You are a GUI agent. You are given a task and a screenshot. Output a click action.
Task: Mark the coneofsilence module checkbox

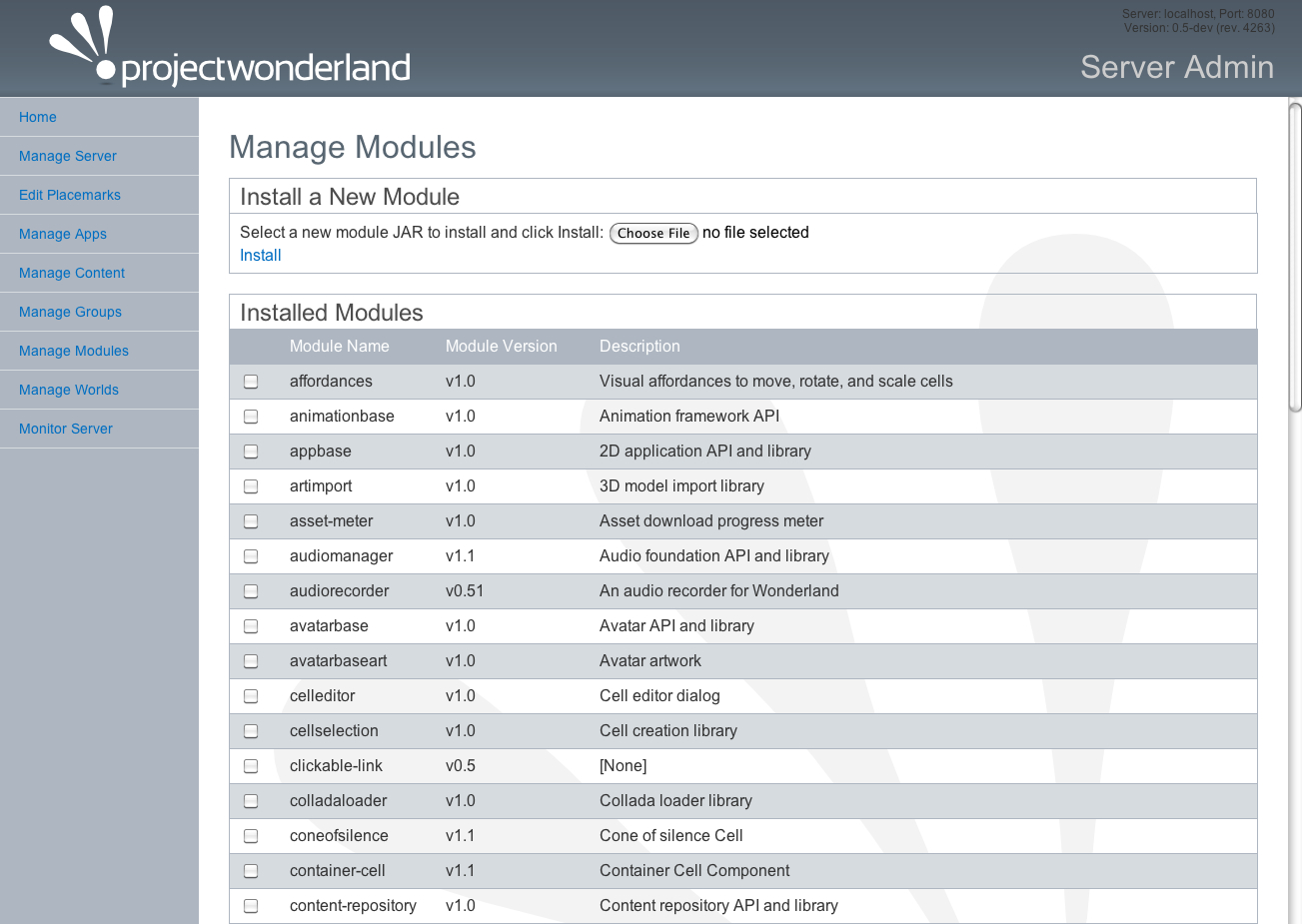coord(251,836)
